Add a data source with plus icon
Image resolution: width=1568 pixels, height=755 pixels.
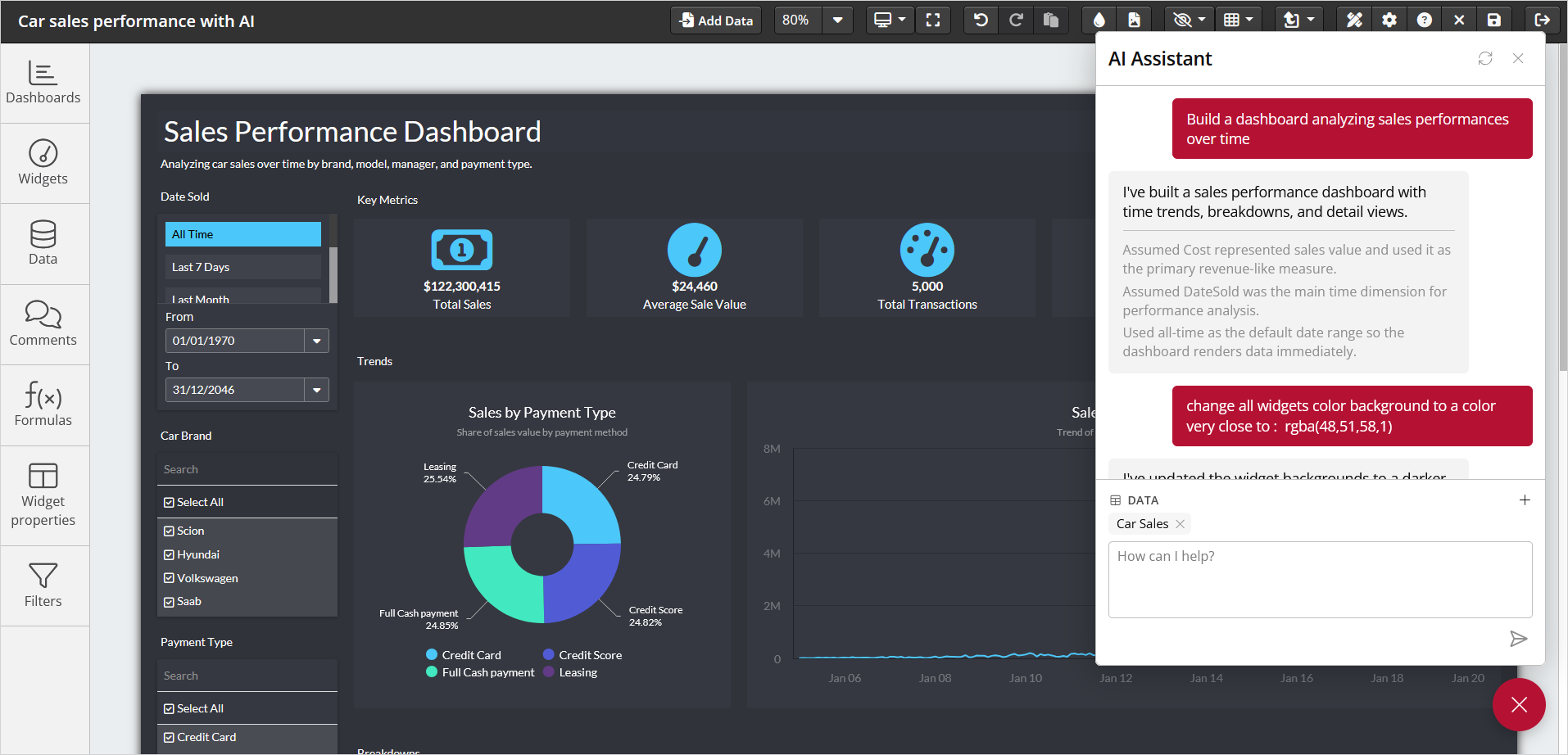pos(1525,500)
